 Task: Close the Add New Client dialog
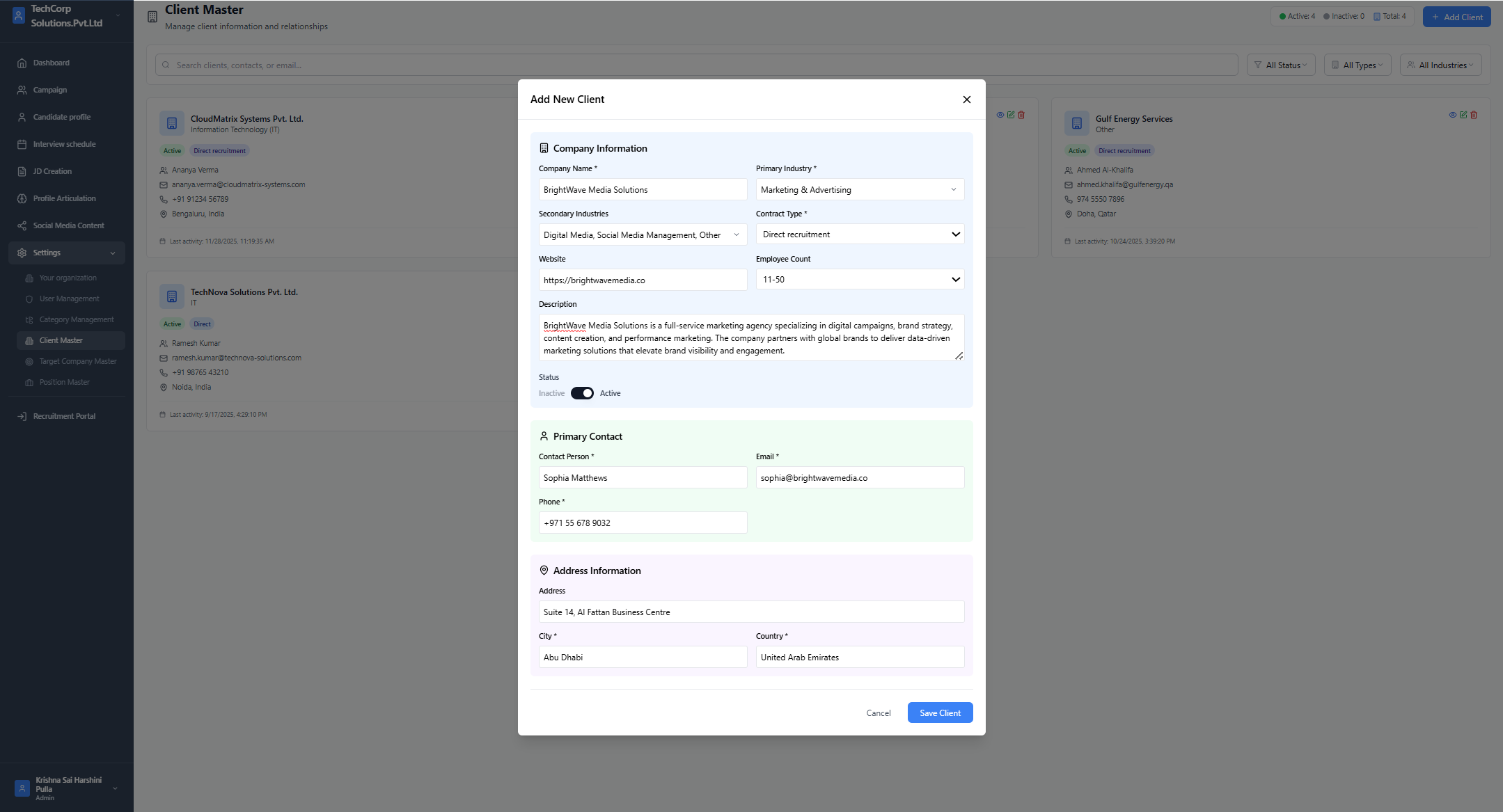pyautogui.click(x=966, y=99)
